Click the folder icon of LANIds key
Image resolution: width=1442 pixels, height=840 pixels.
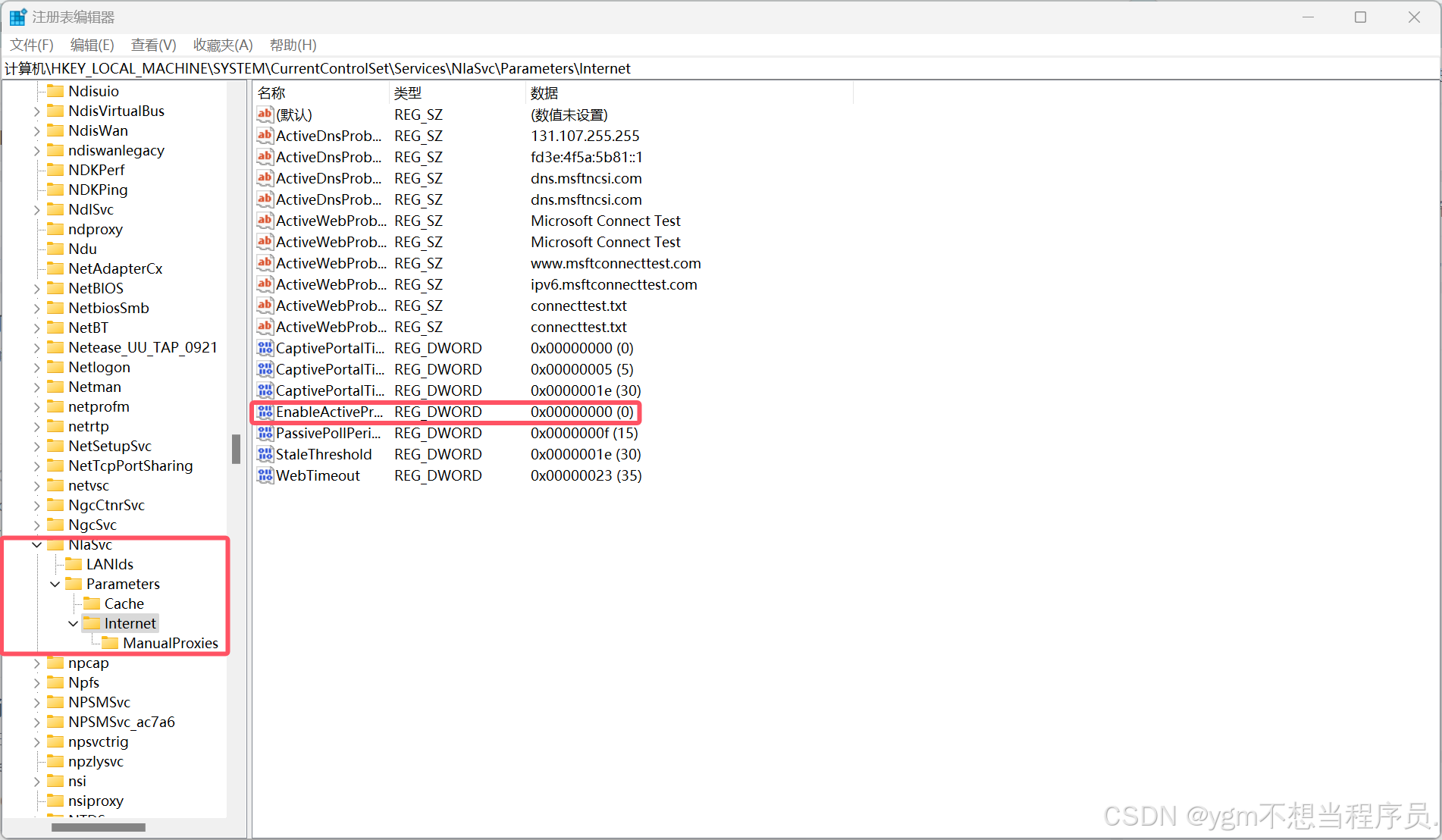tap(74, 564)
